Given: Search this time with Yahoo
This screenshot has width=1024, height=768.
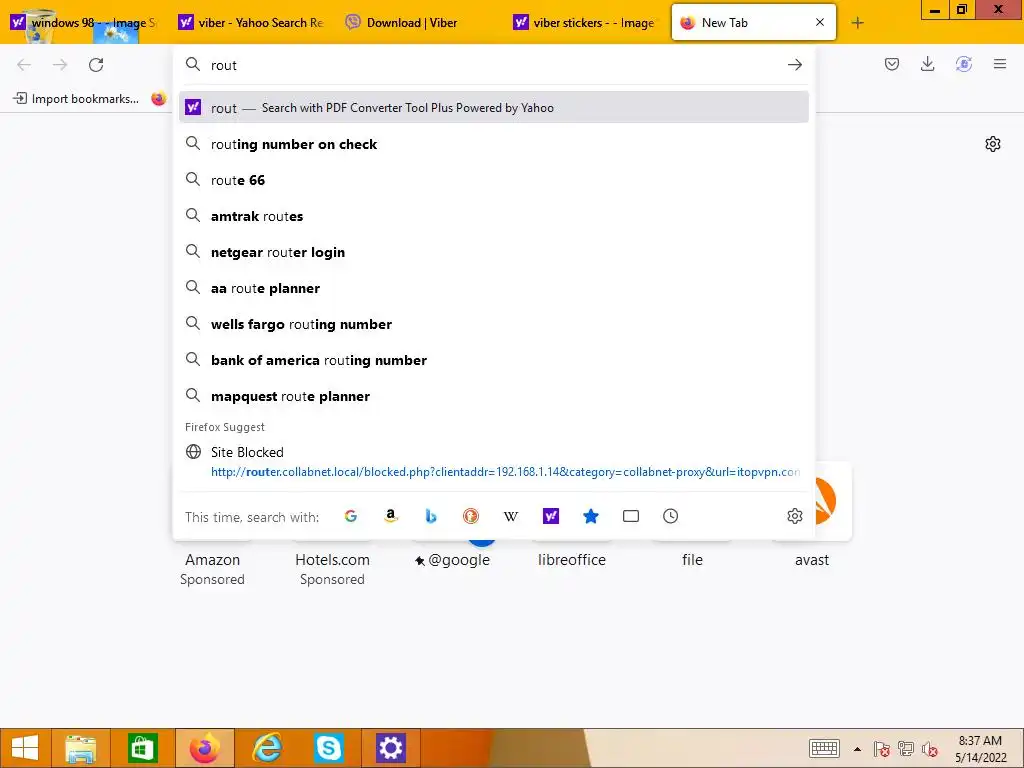Looking at the screenshot, I should pos(551,517).
